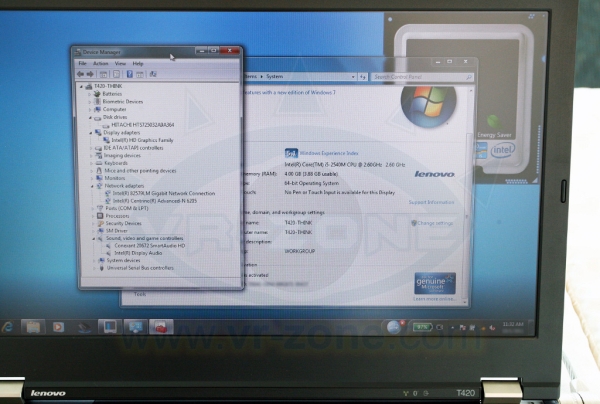The width and height of the screenshot is (600, 404).
Task: Click the System breadcrumb in the address bar
Action: point(275,77)
